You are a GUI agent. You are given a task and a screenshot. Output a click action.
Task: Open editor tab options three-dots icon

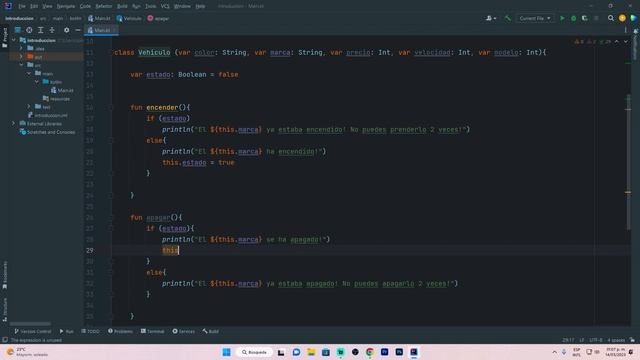(x=625, y=30)
